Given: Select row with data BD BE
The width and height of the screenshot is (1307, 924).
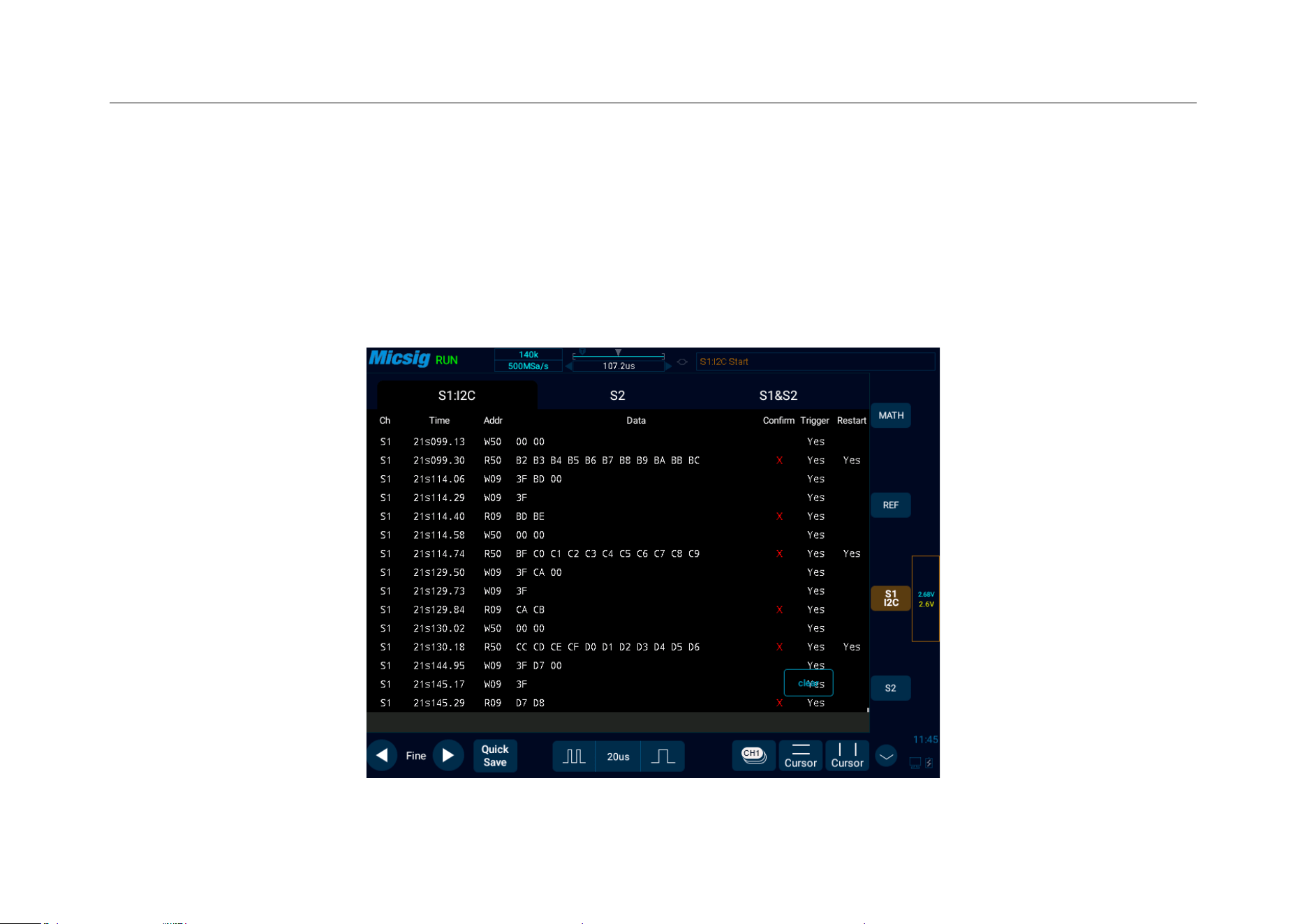Looking at the screenshot, I should pos(618,516).
